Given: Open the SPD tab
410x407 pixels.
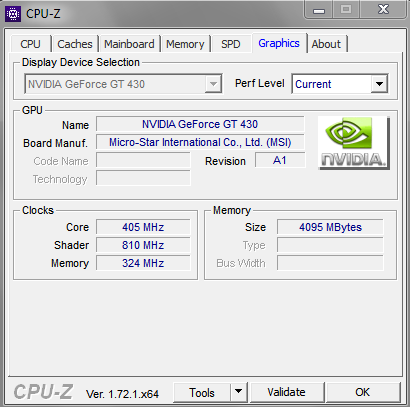Looking at the screenshot, I should coord(231,44).
